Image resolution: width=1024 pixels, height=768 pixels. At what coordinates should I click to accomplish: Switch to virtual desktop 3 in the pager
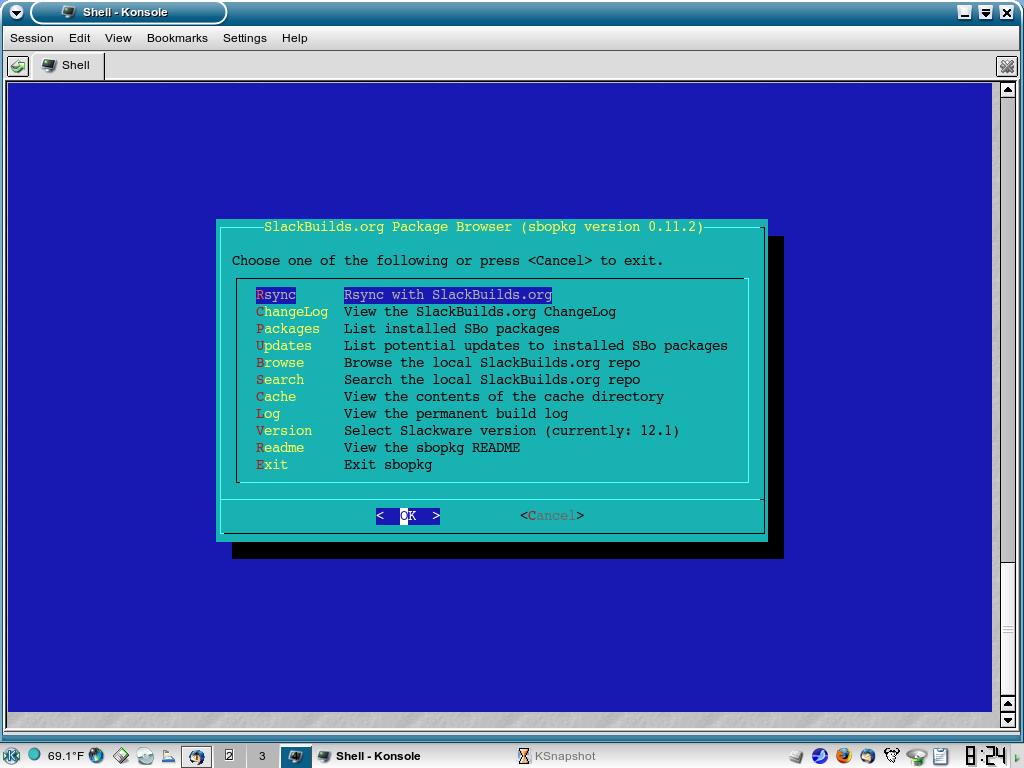point(262,756)
